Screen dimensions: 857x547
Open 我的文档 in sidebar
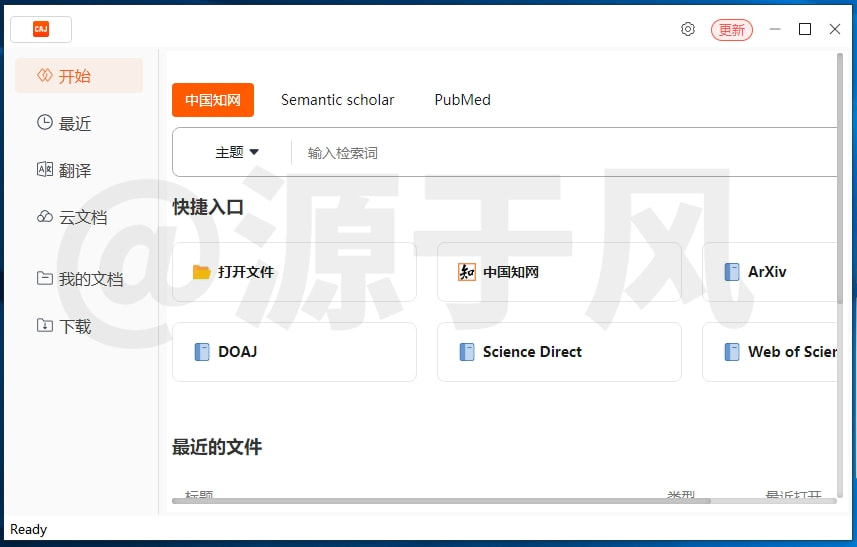pos(79,279)
